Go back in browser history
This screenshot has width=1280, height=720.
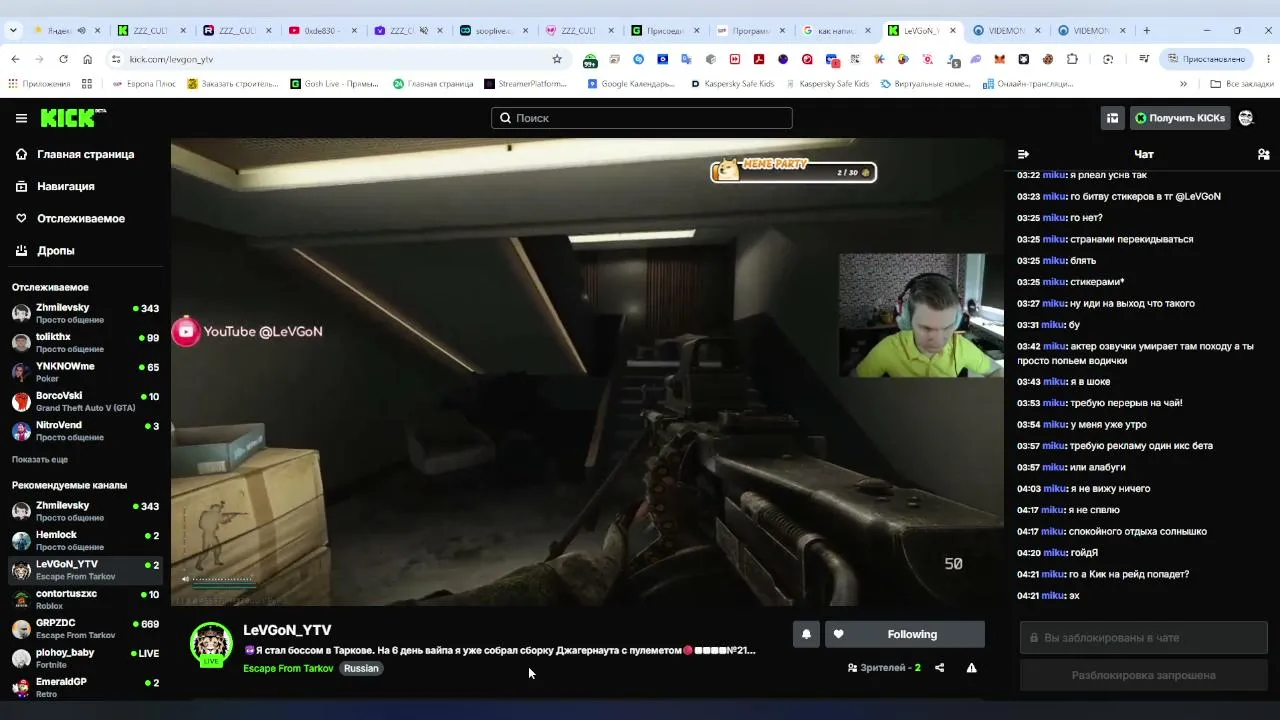[15, 59]
